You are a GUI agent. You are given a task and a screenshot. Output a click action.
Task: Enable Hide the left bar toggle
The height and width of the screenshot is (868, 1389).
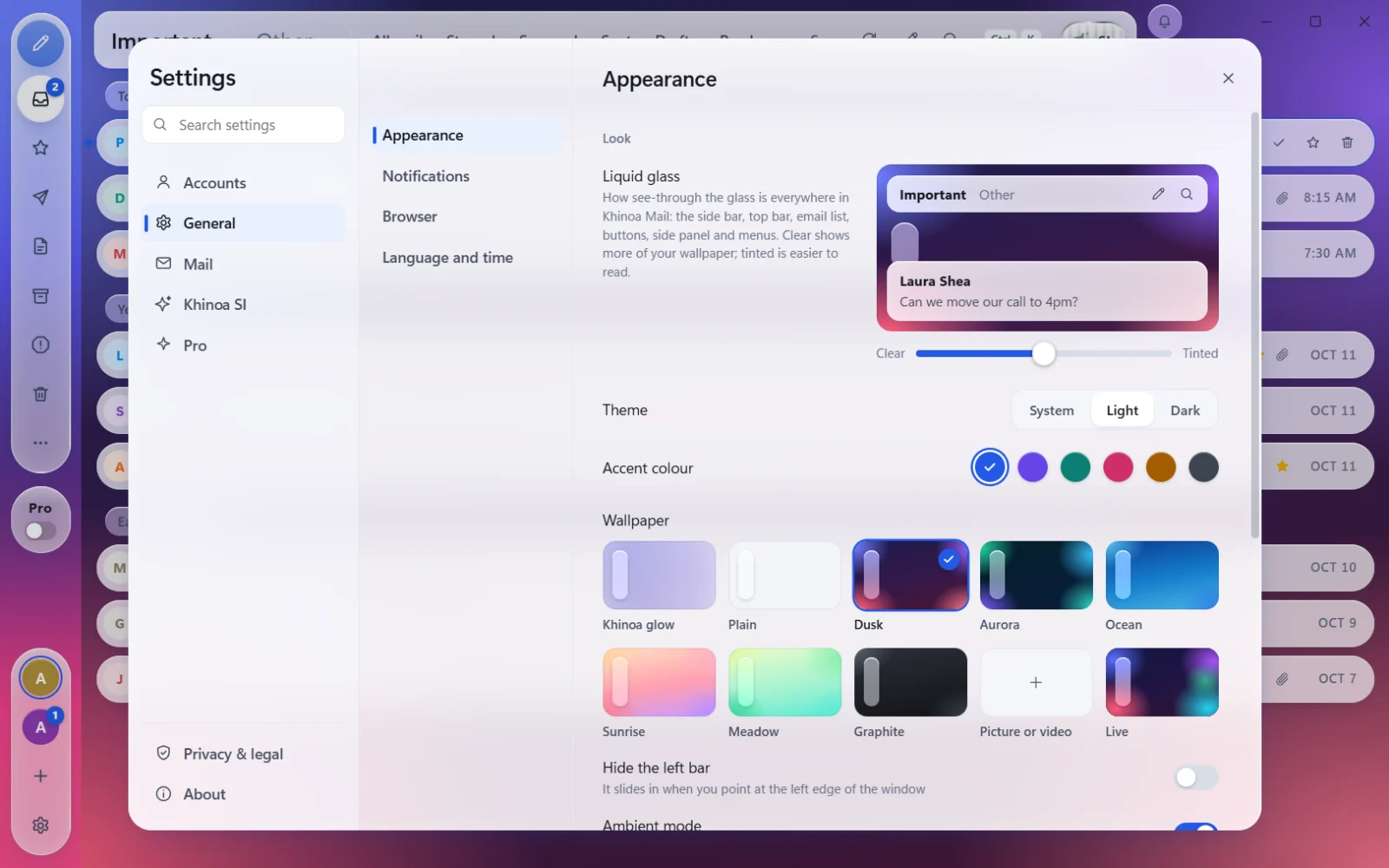[1196, 777]
